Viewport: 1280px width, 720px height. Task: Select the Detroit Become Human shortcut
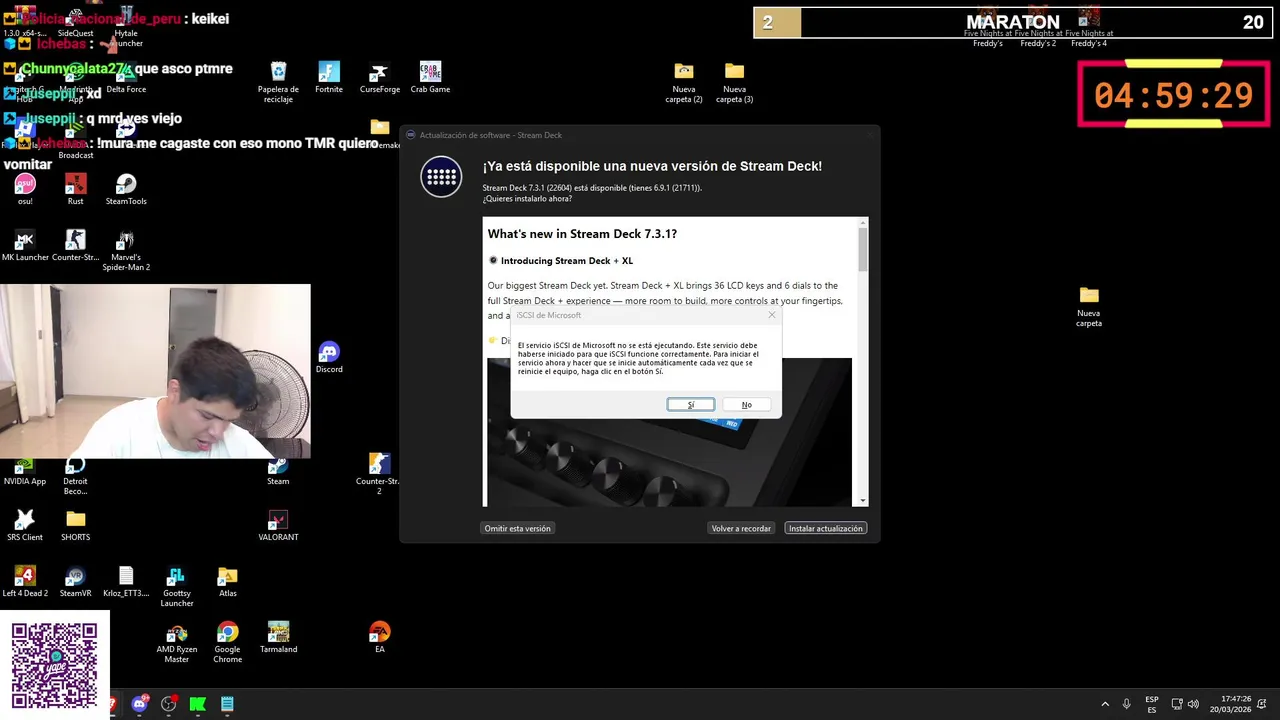pos(75,474)
